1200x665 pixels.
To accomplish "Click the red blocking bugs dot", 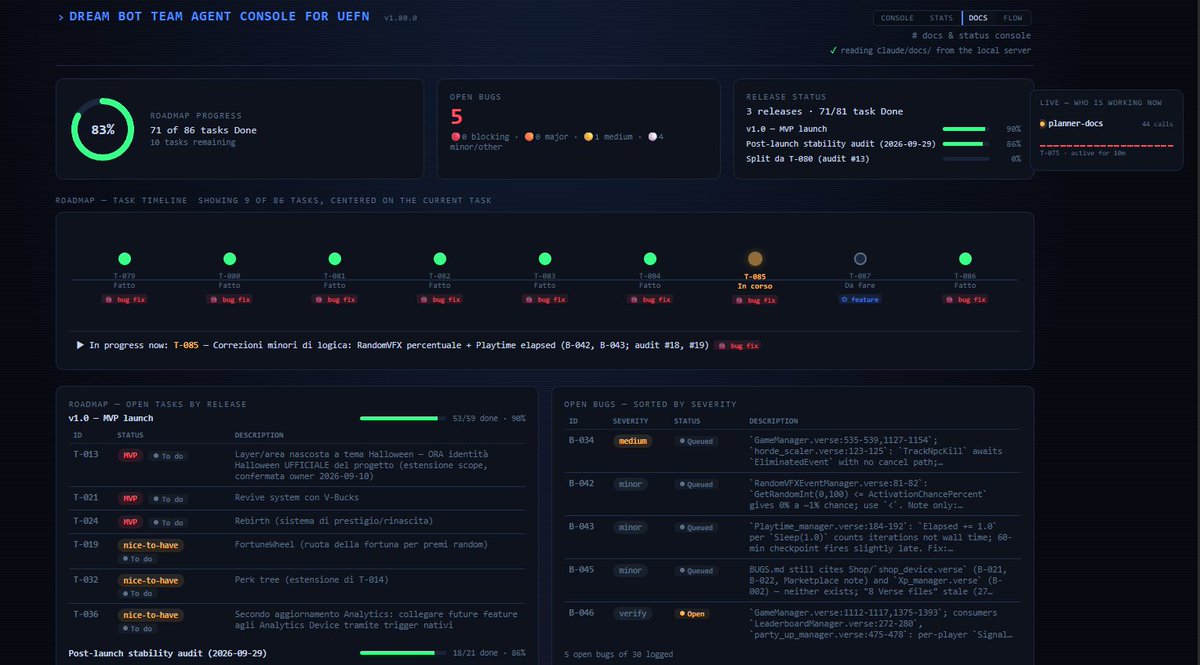I will point(455,136).
